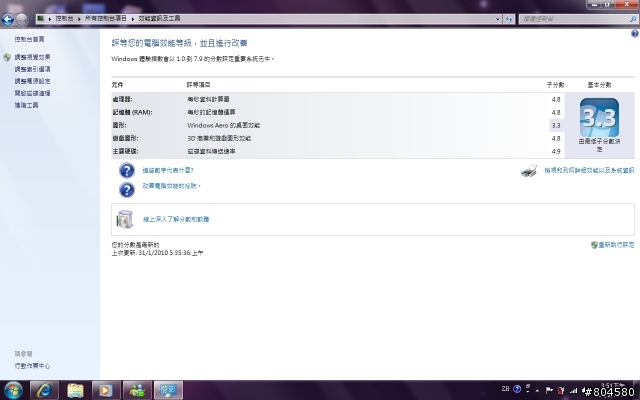640x400 pixels.
Task: Open Windows Live Messenger taskbar icon
Action: tap(137, 390)
